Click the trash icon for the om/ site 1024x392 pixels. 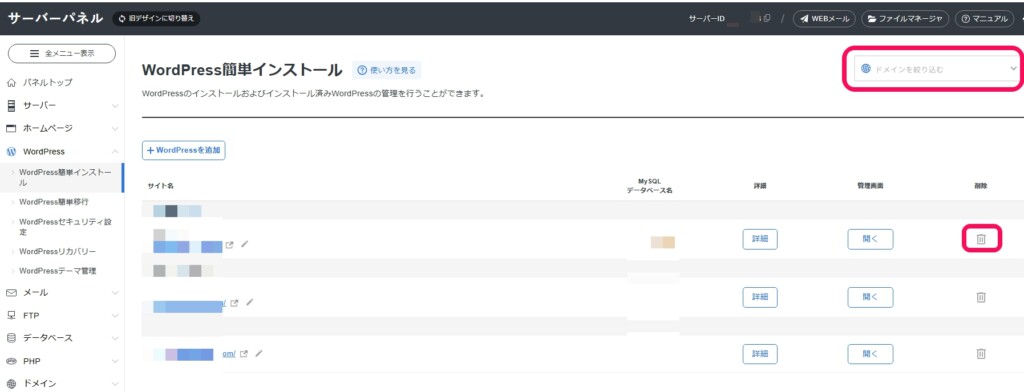980,353
